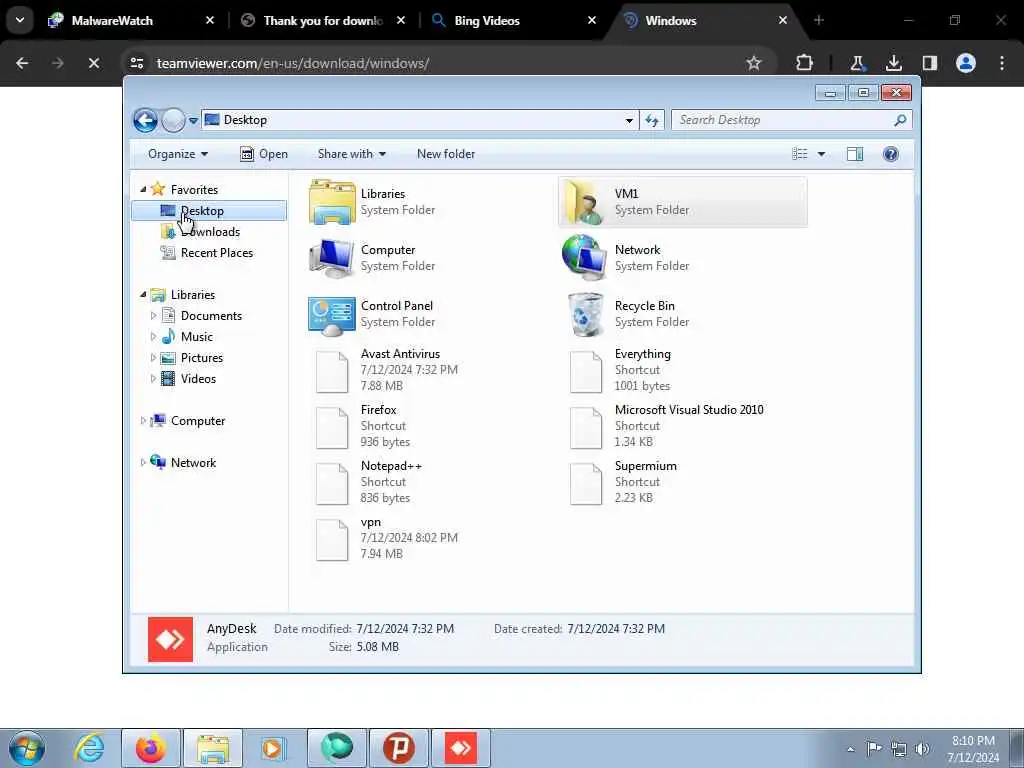Open Chrome tab search dropdown arrow

[20, 20]
